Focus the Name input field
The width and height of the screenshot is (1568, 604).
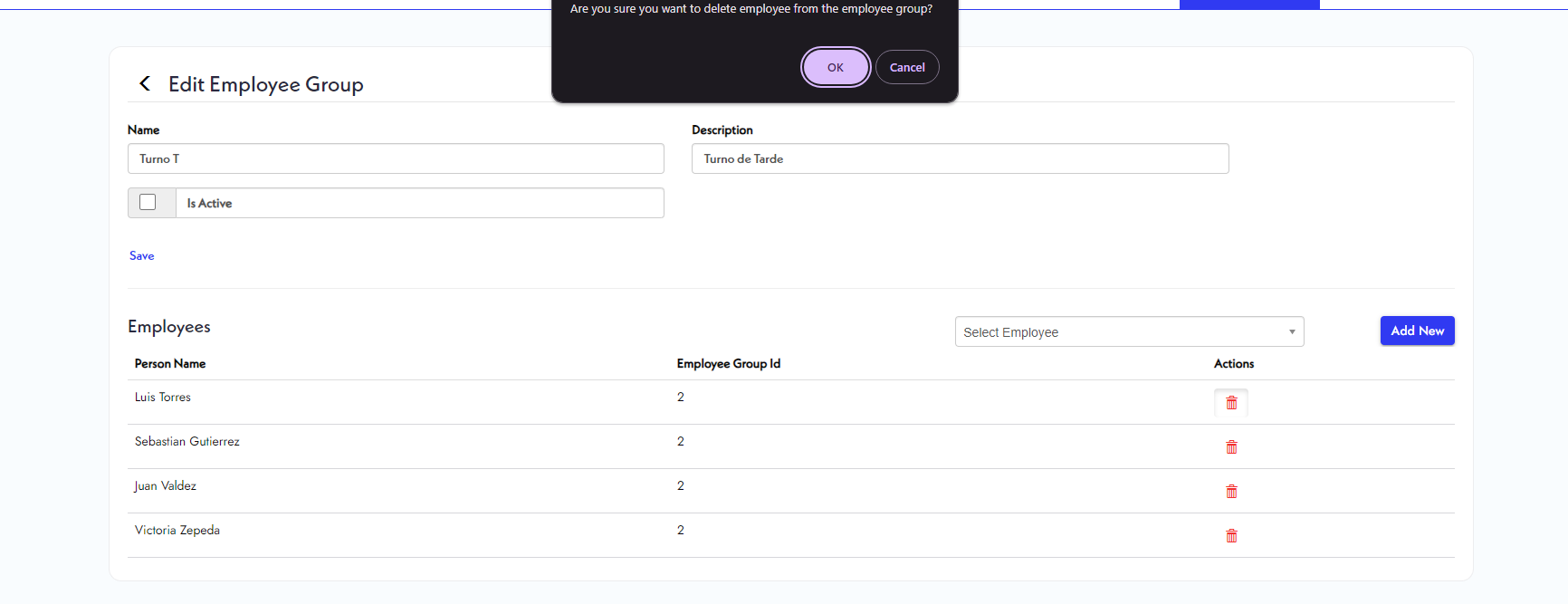tap(396, 158)
